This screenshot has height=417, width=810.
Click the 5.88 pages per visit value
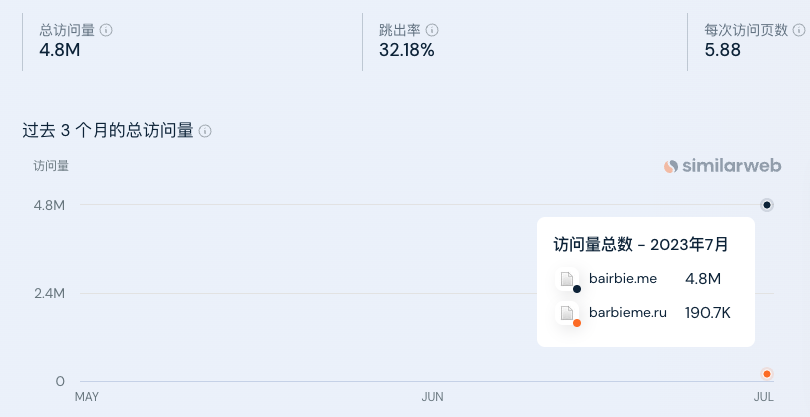tap(723, 50)
